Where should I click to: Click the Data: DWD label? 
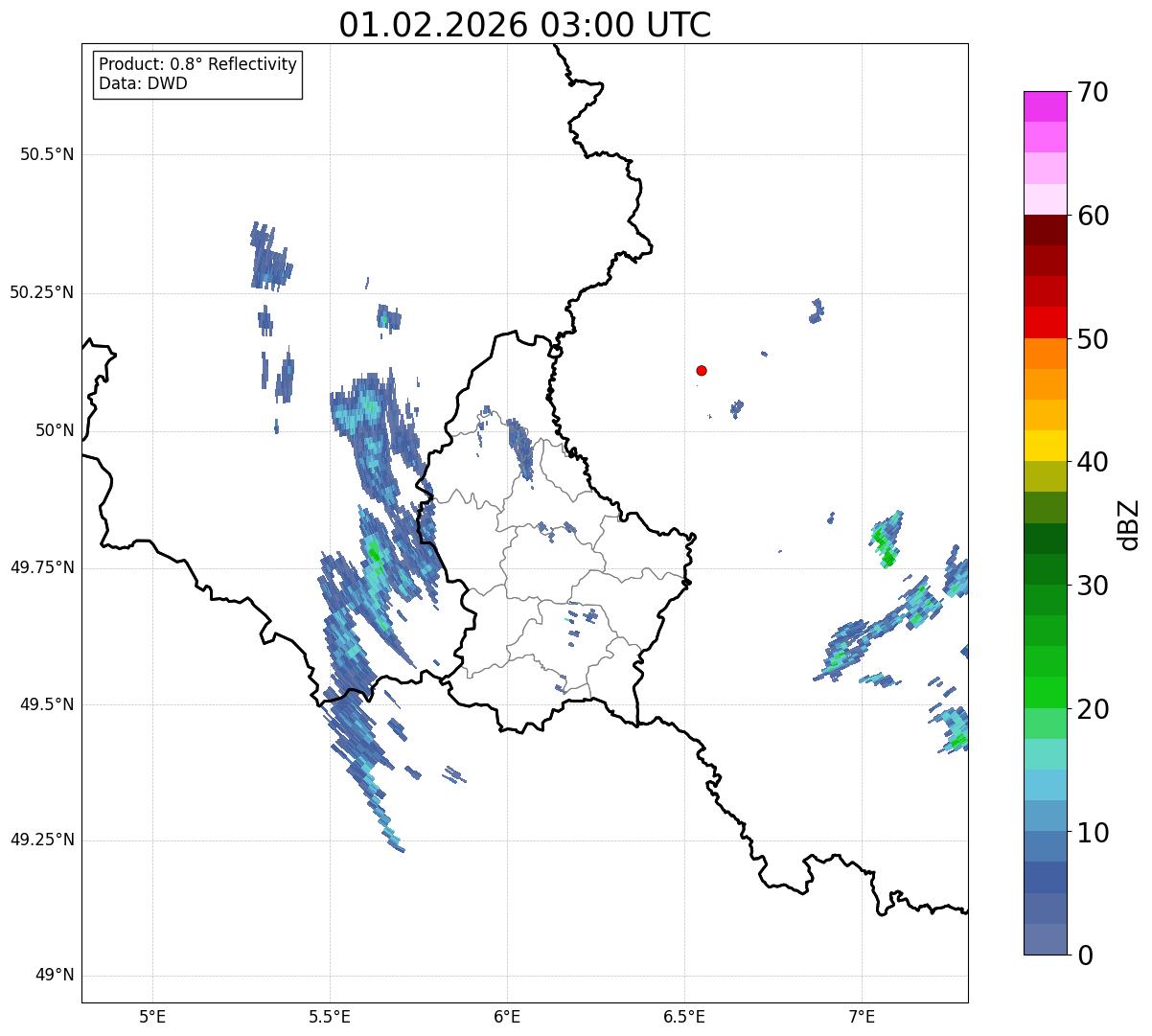143,83
